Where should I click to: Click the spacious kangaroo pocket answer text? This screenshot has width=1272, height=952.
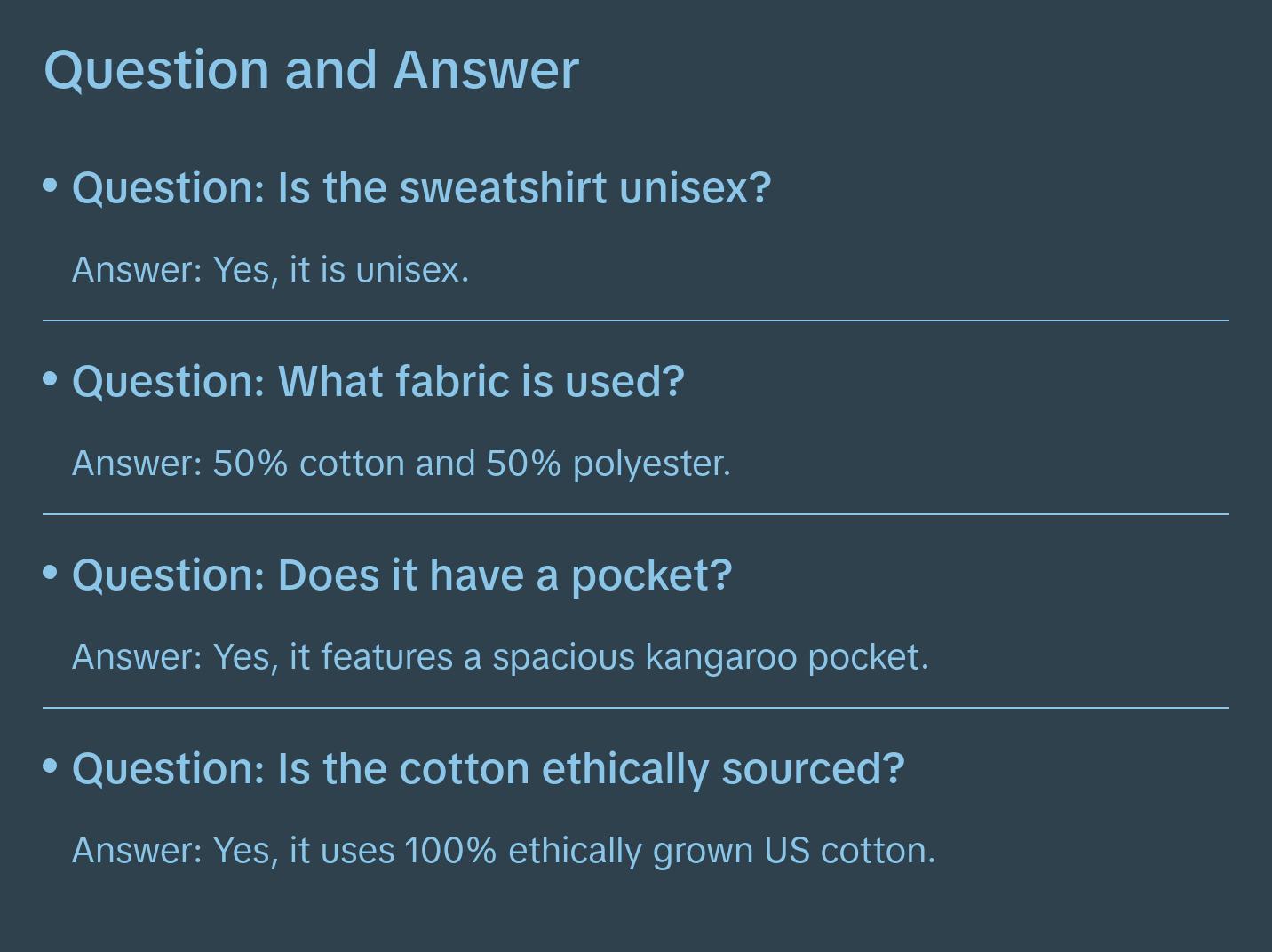point(500,657)
